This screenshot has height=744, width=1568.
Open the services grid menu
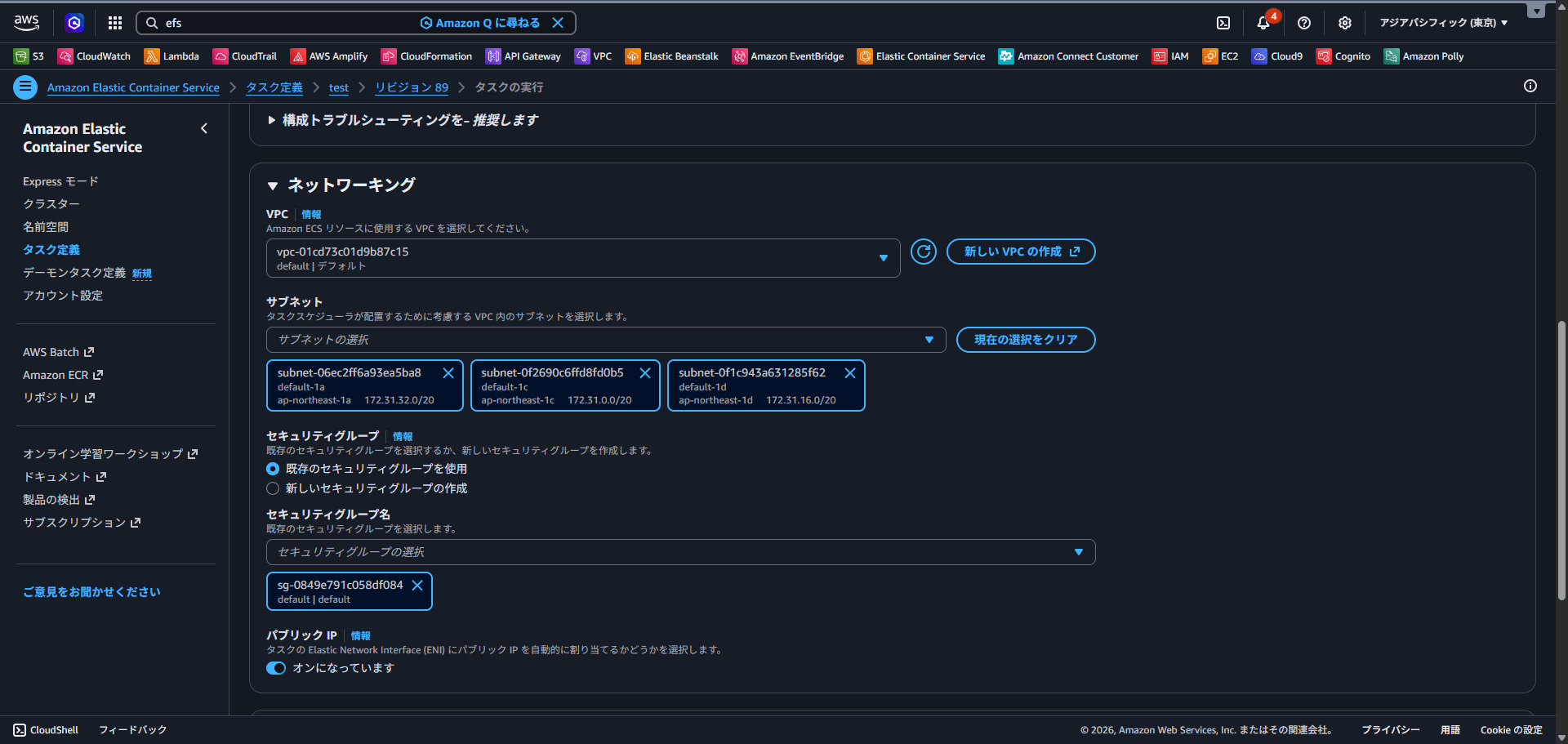(x=115, y=23)
